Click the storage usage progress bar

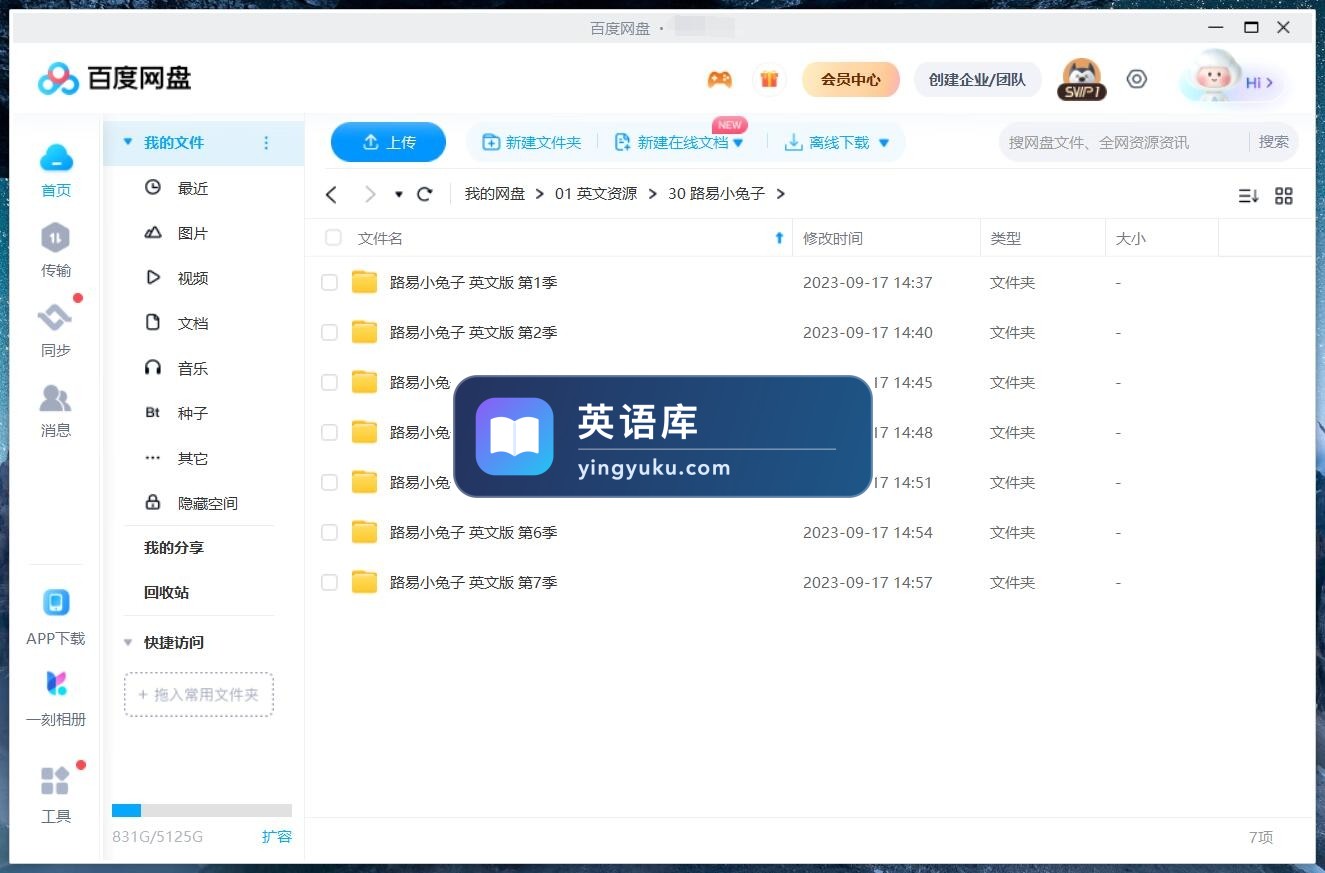pyautogui.click(x=202, y=810)
